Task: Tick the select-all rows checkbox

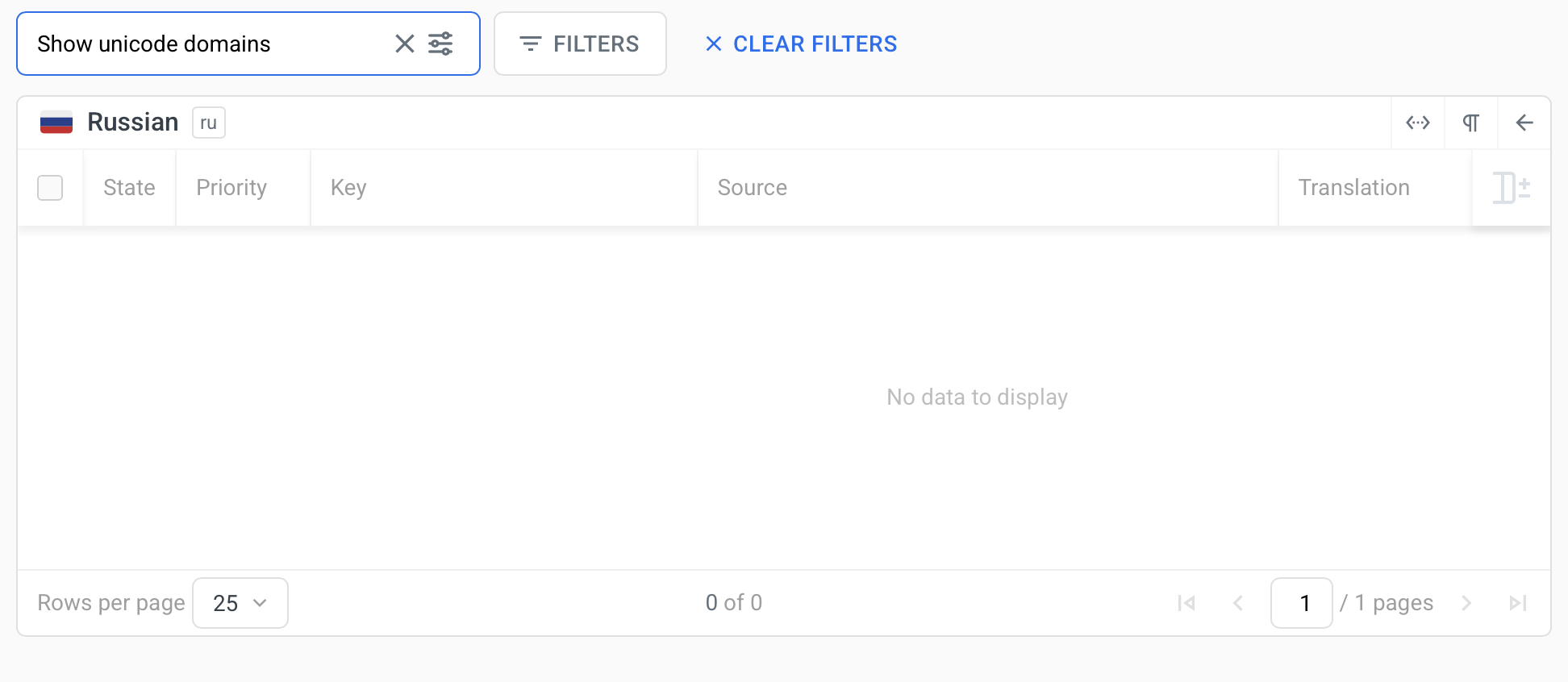Action: click(50, 188)
